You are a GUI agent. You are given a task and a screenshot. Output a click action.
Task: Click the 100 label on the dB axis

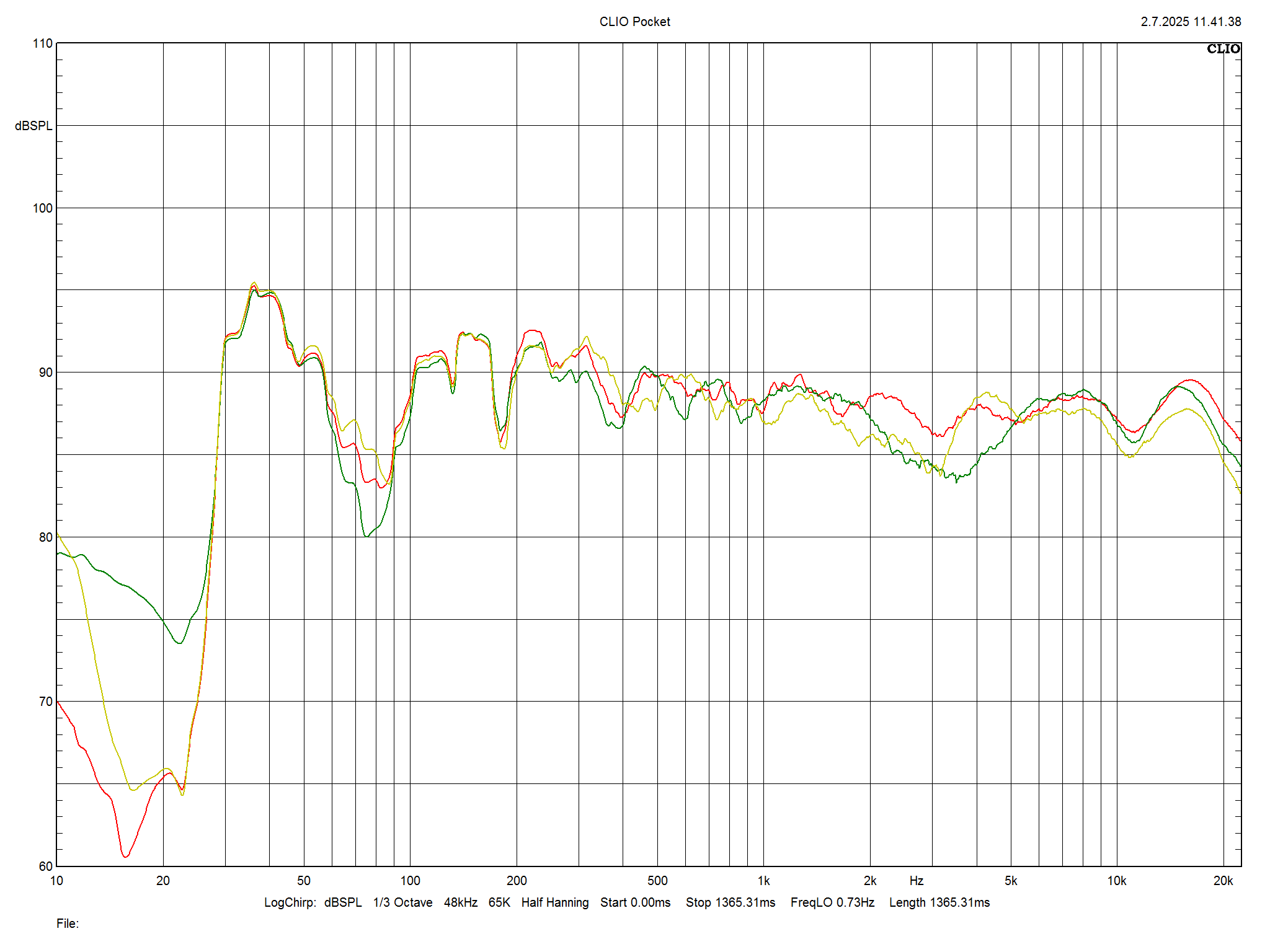point(43,208)
